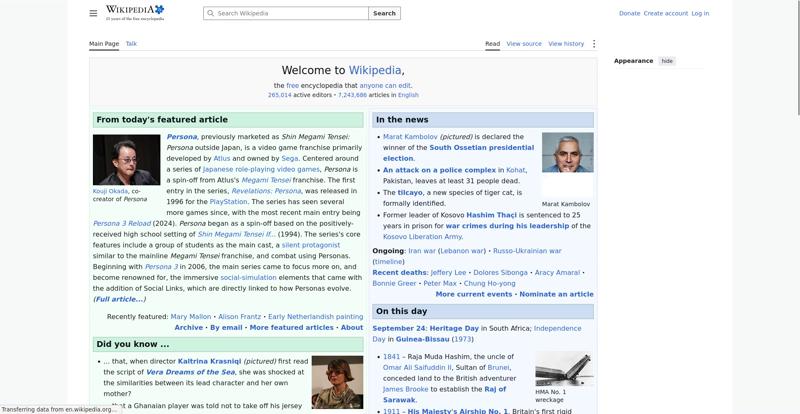The height and width of the screenshot is (414, 800).
Task: Open Kosovo Liberation Army link
Action: [422, 237]
